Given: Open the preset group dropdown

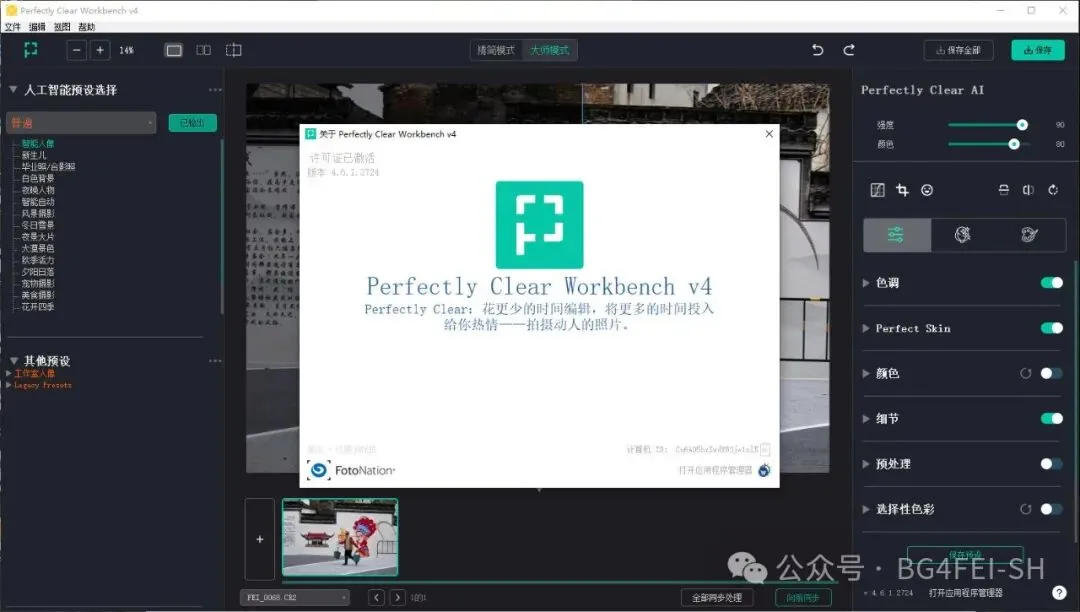Looking at the screenshot, I should coord(81,123).
